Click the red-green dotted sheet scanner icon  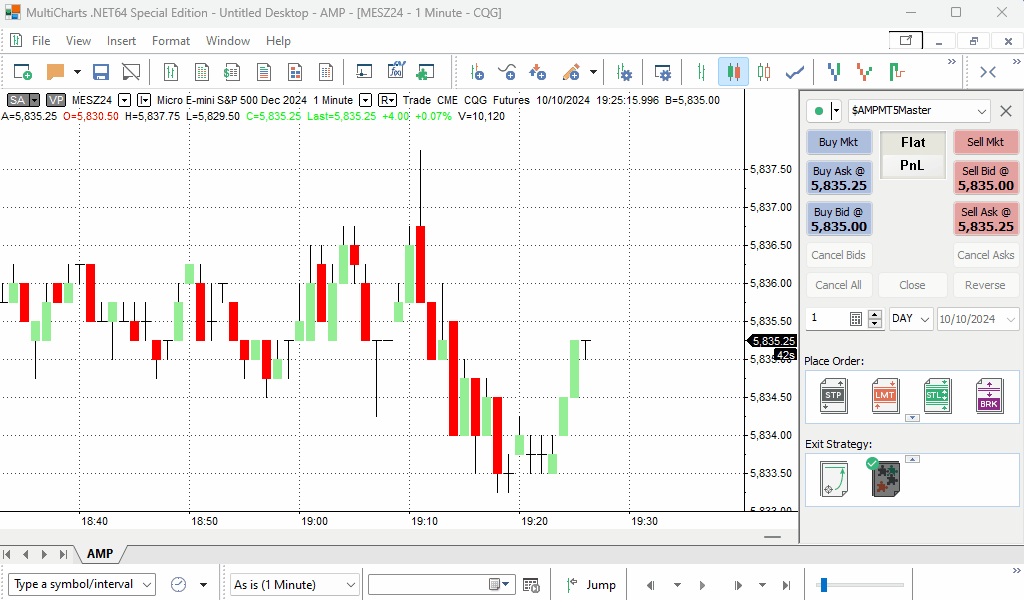(x=202, y=72)
